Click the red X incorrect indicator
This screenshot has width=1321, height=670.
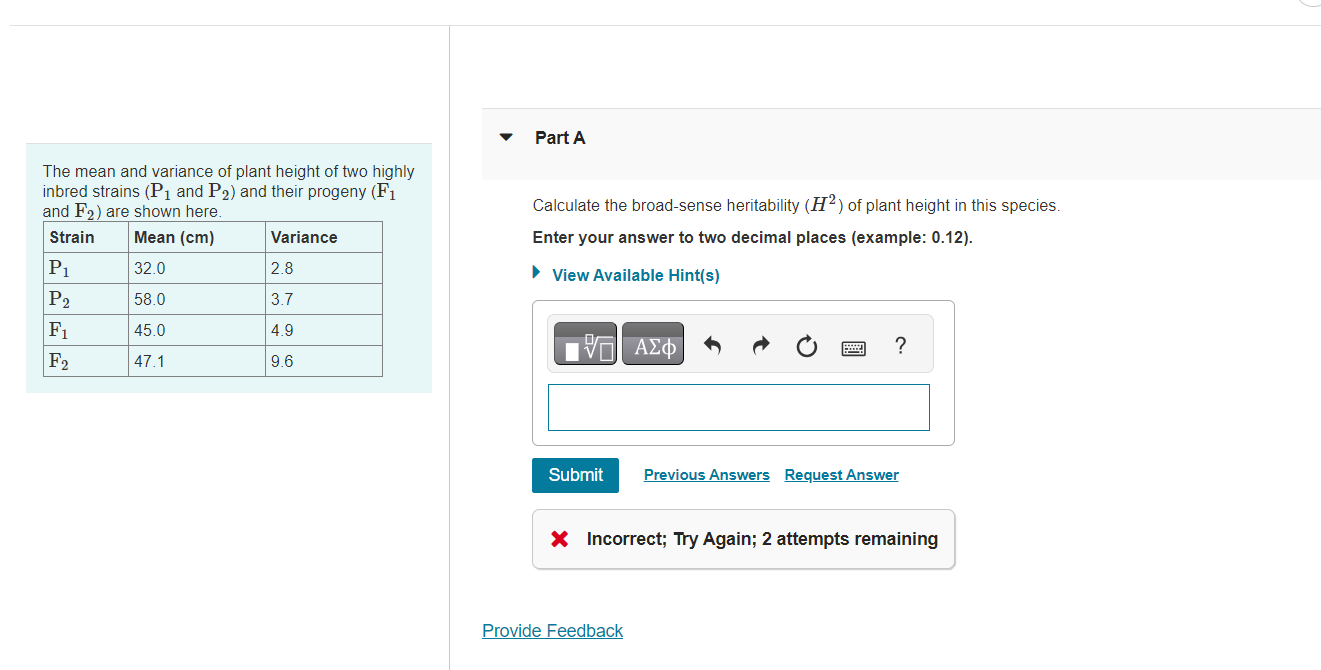click(557, 538)
